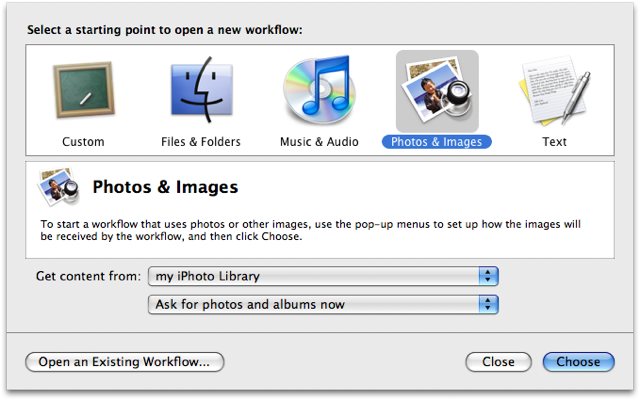Open the 'Ask for photos and albums now' menu

pos(323,304)
